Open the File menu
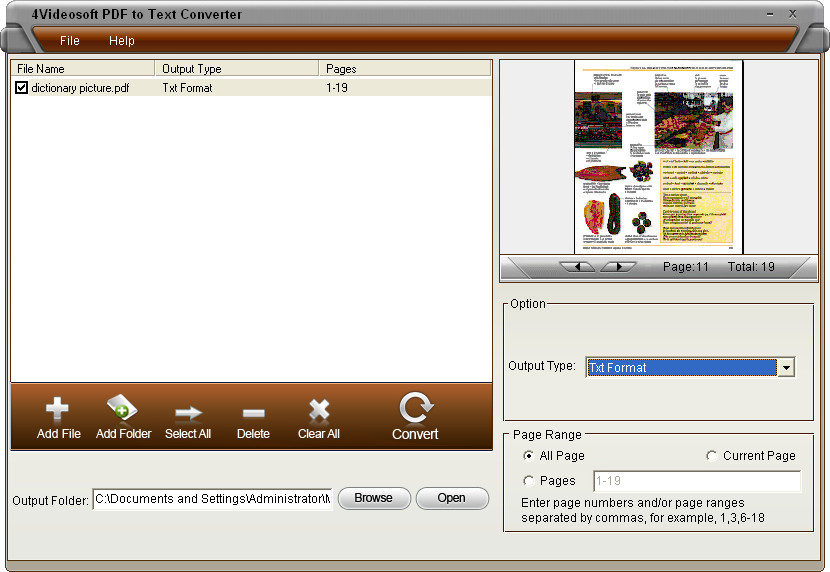Viewport: 830px width, 572px height. coord(69,41)
